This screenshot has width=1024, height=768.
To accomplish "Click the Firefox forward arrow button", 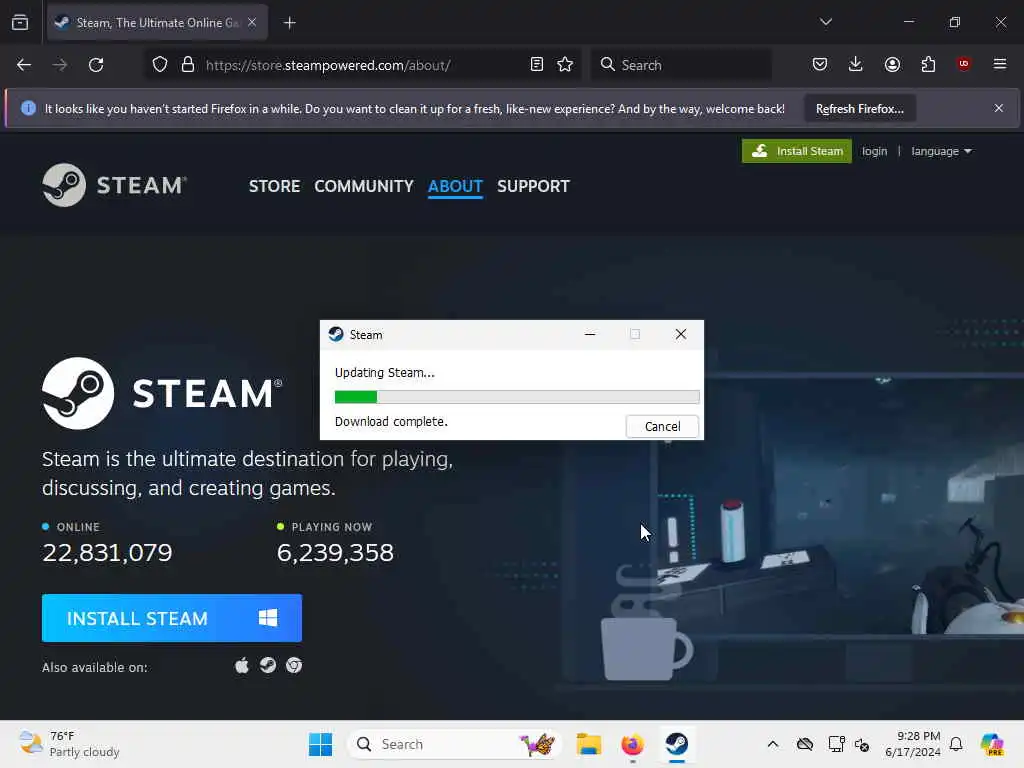I will click(x=60, y=65).
